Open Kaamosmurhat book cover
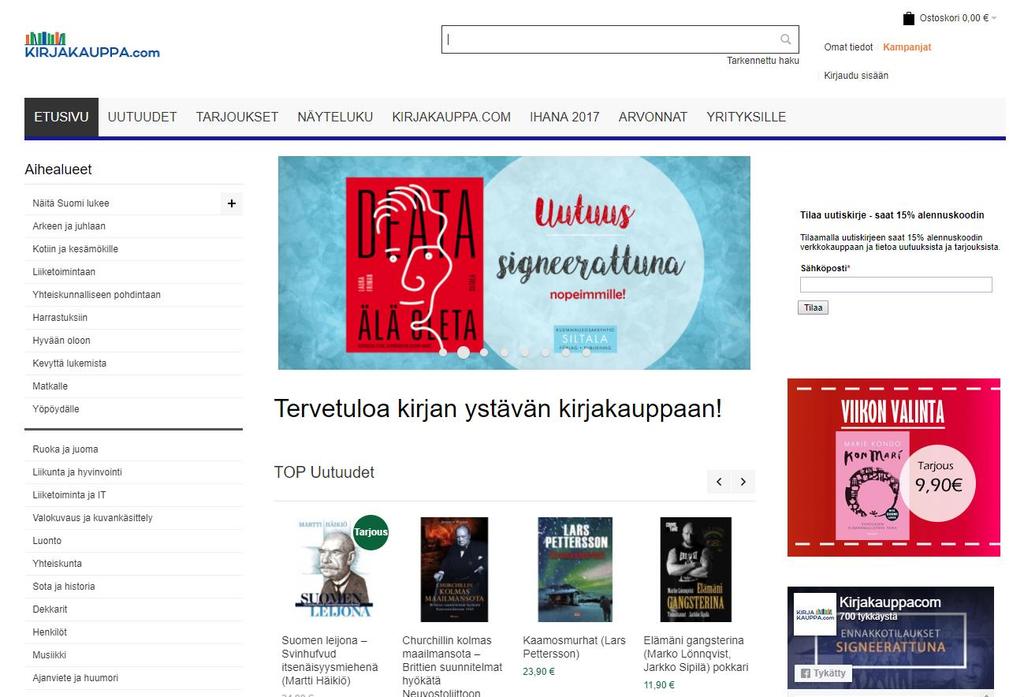Viewport: 1024px width, 697px height. [575, 570]
